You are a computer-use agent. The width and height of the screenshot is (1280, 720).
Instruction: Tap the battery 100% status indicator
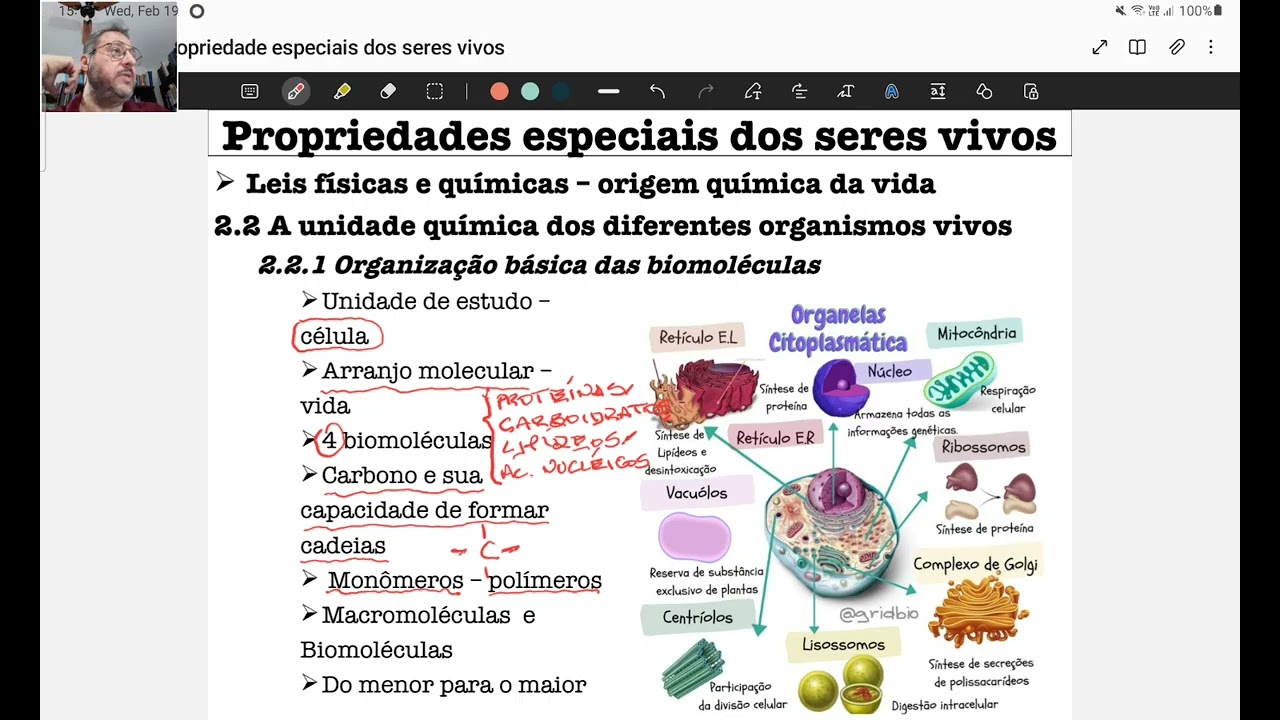1200,11
